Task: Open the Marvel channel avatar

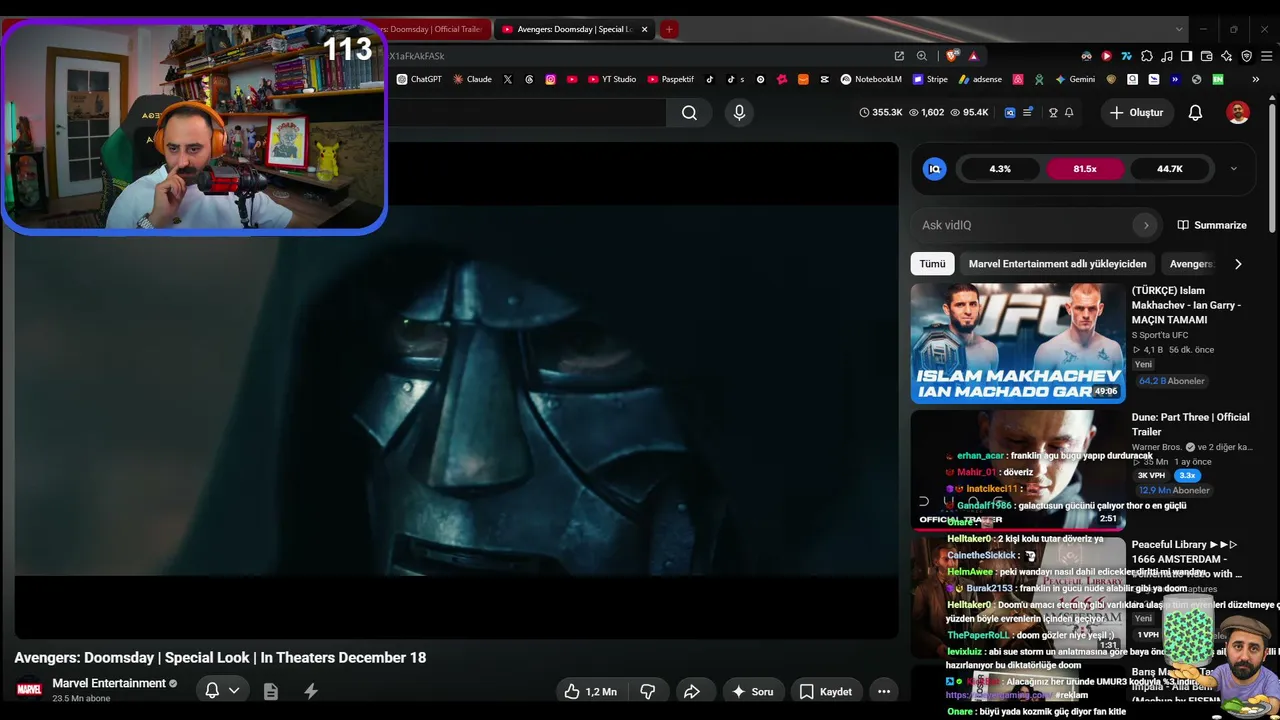Action: (x=29, y=689)
